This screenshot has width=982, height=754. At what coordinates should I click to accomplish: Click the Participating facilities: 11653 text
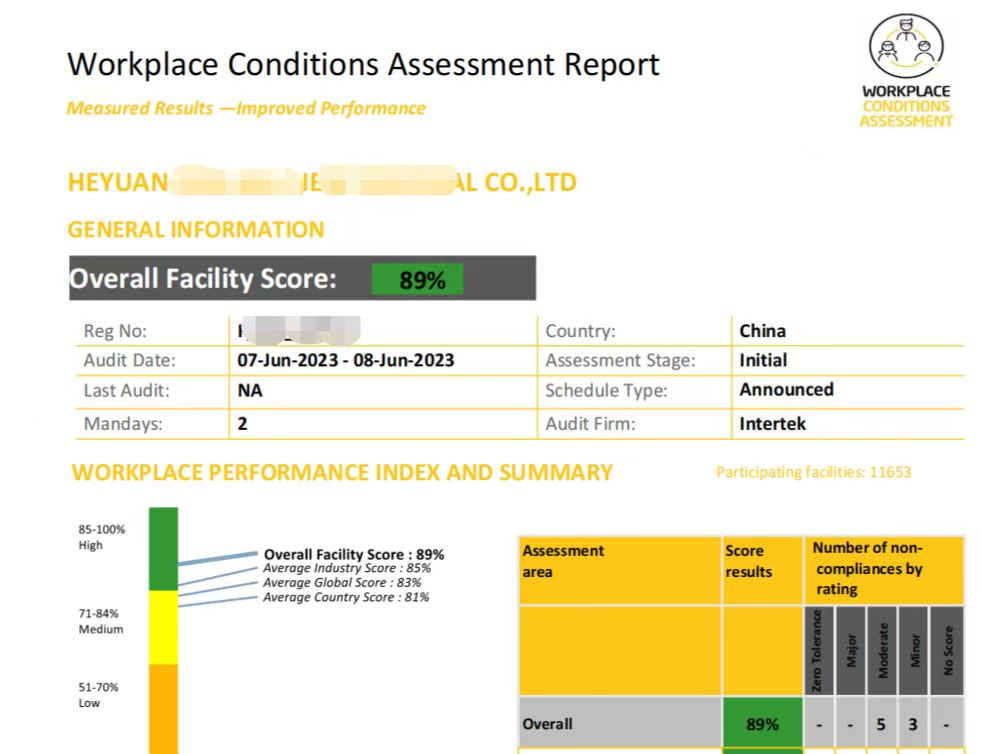pos(813,472)
